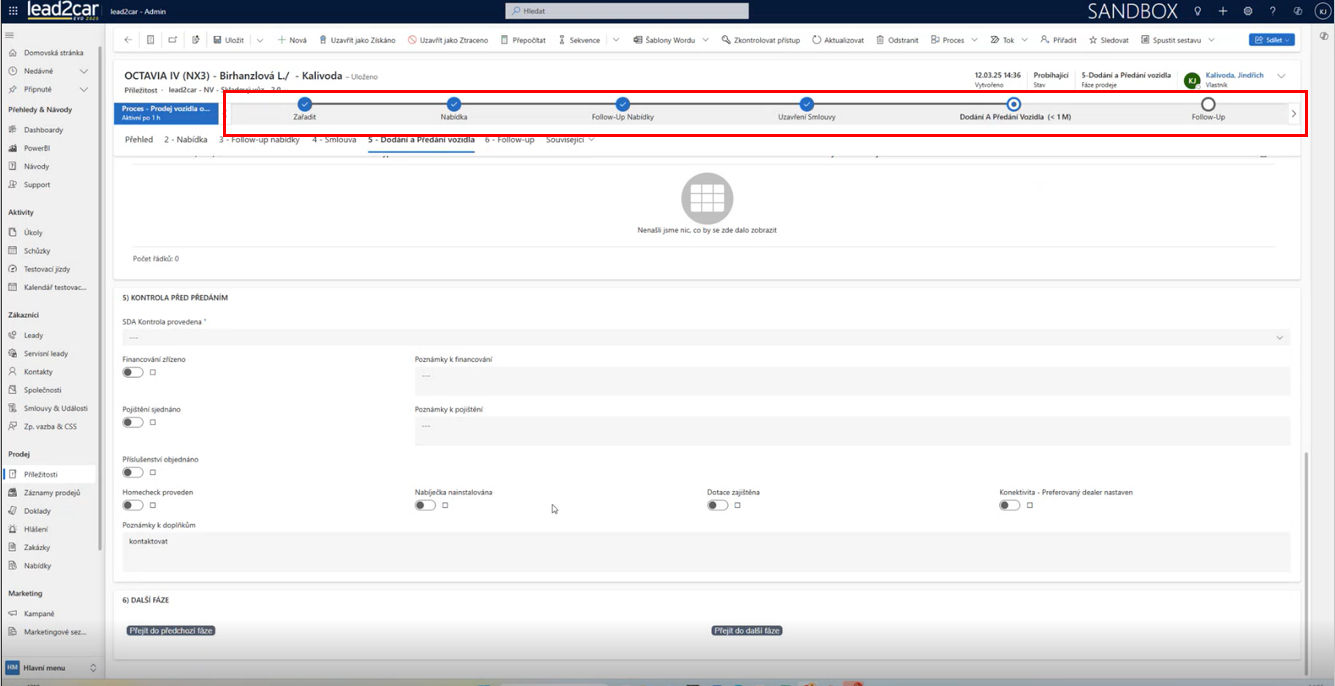Click the Odstranit delete button
This screenshot has height=686, width=1335.
point(897,40)
